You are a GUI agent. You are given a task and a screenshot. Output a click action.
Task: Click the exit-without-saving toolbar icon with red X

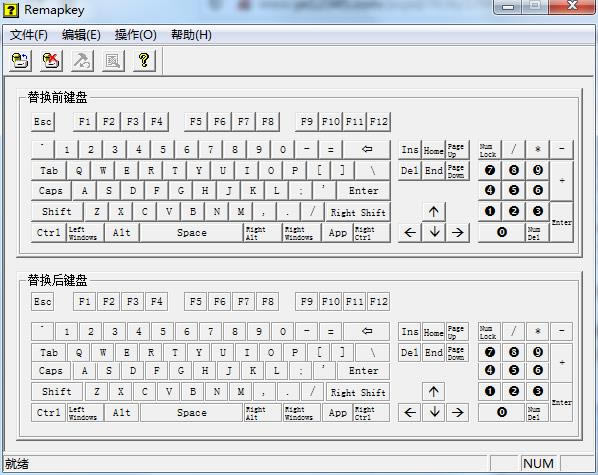point(51,60)
